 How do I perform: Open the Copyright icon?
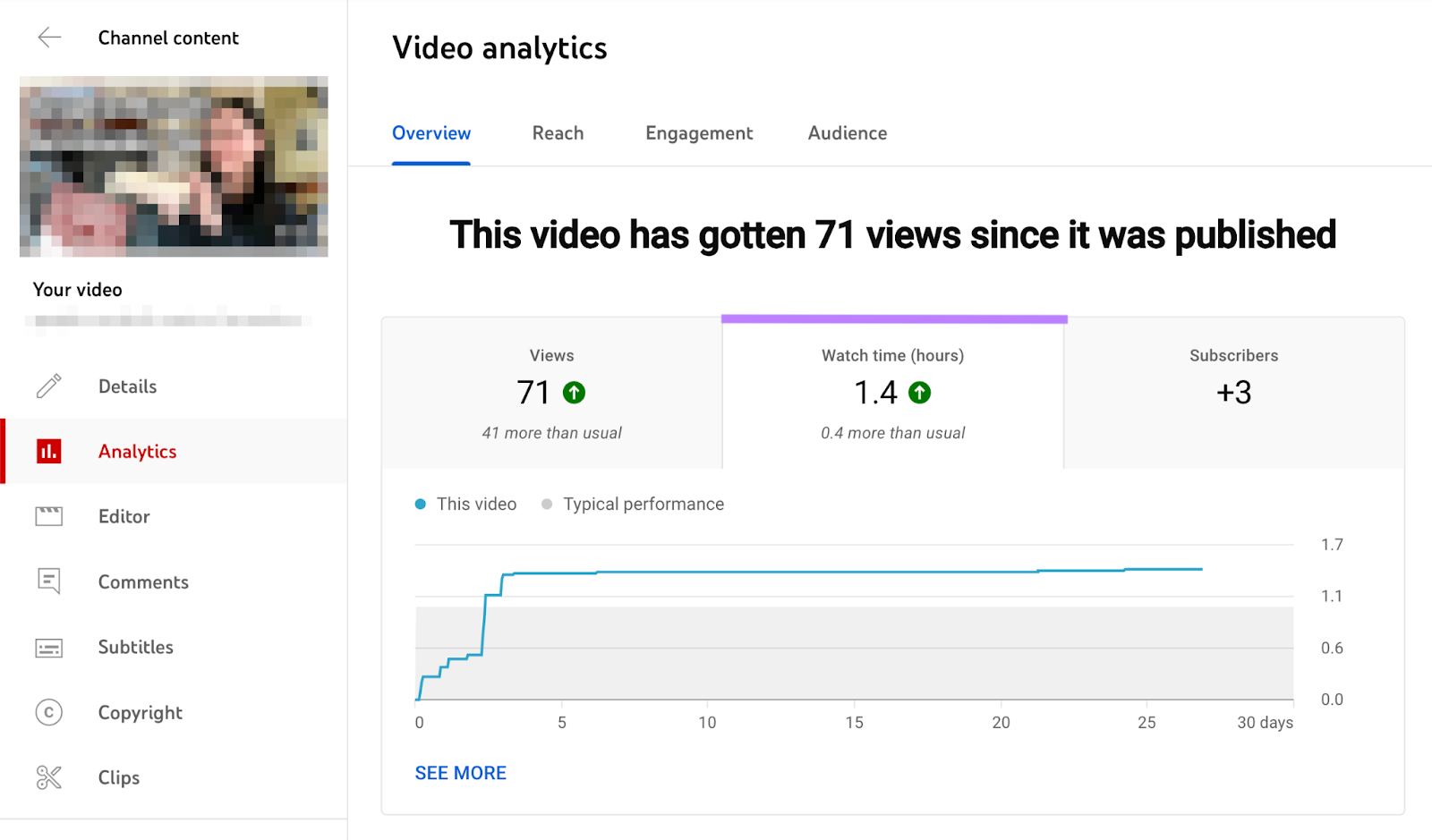tap(48, 712)
